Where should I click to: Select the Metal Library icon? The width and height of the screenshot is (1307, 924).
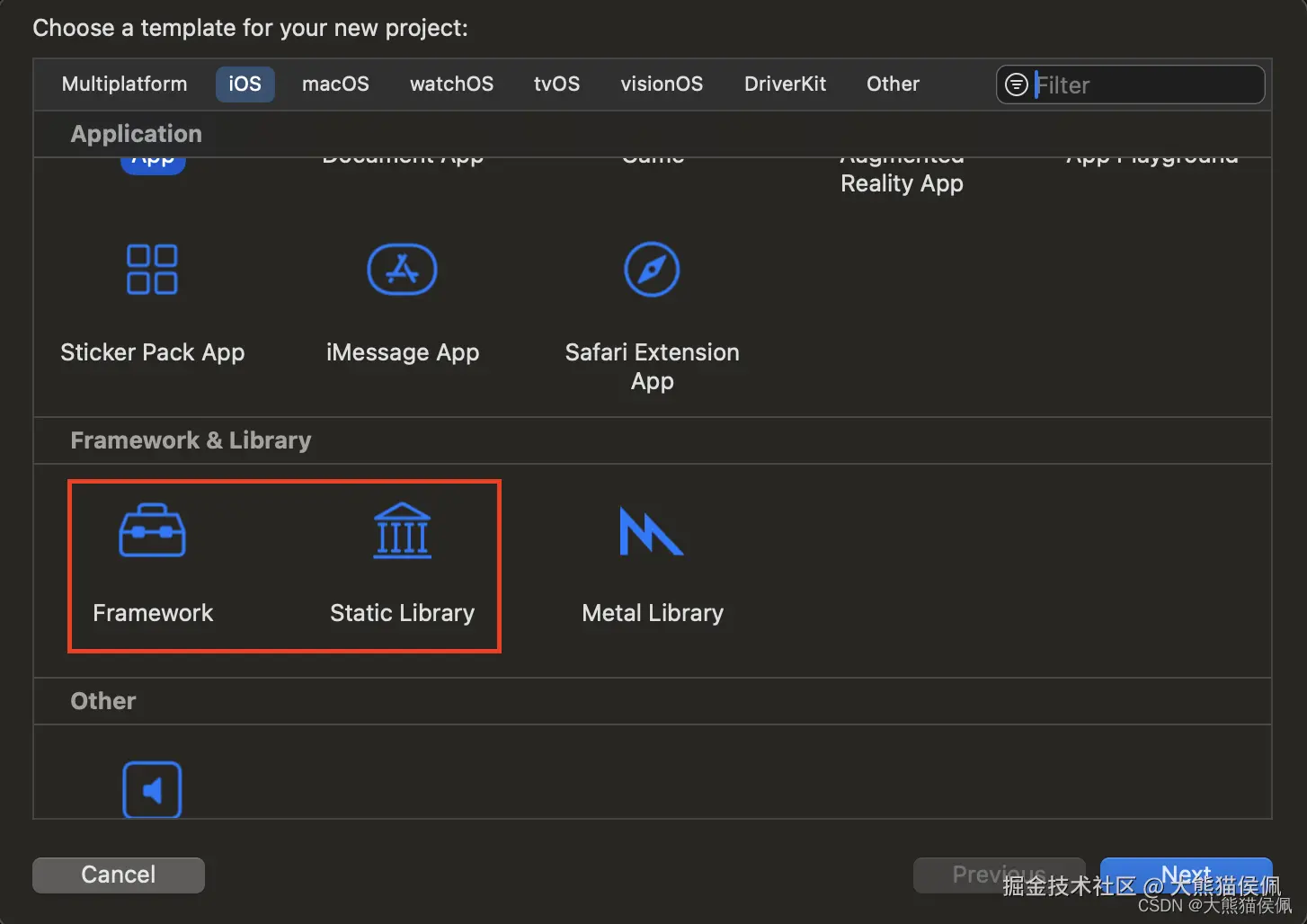(652, 530)
